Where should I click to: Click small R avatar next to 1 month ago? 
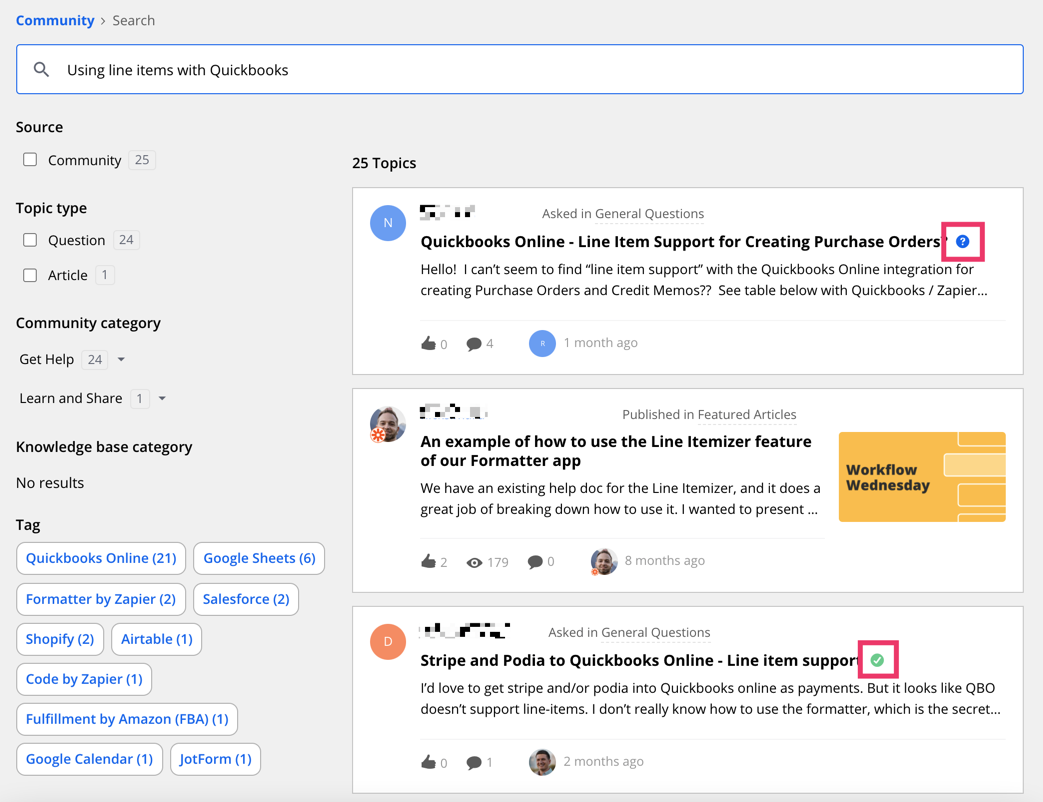click(x=542, y=343)
